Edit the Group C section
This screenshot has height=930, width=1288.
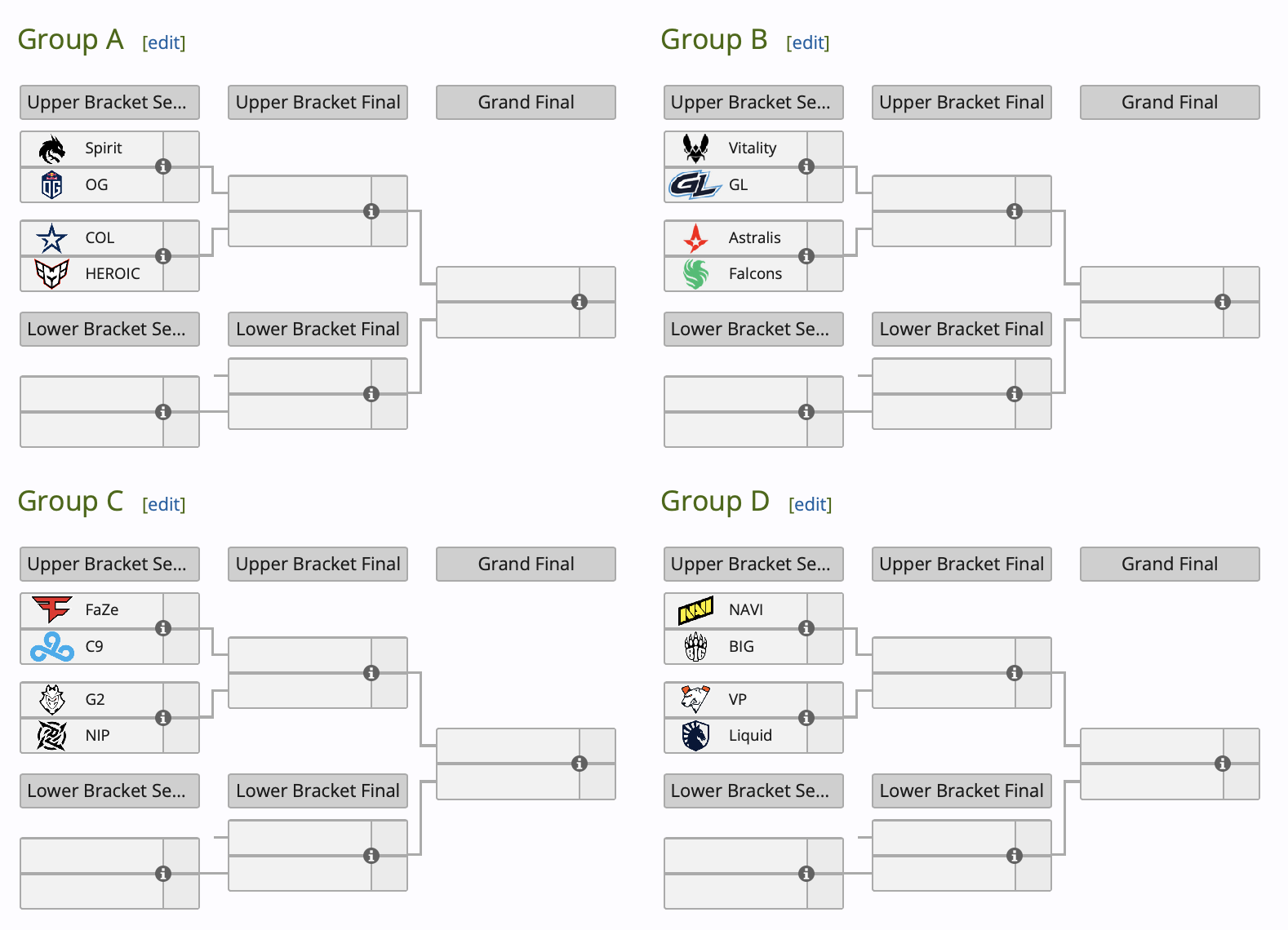pos(164,504)
